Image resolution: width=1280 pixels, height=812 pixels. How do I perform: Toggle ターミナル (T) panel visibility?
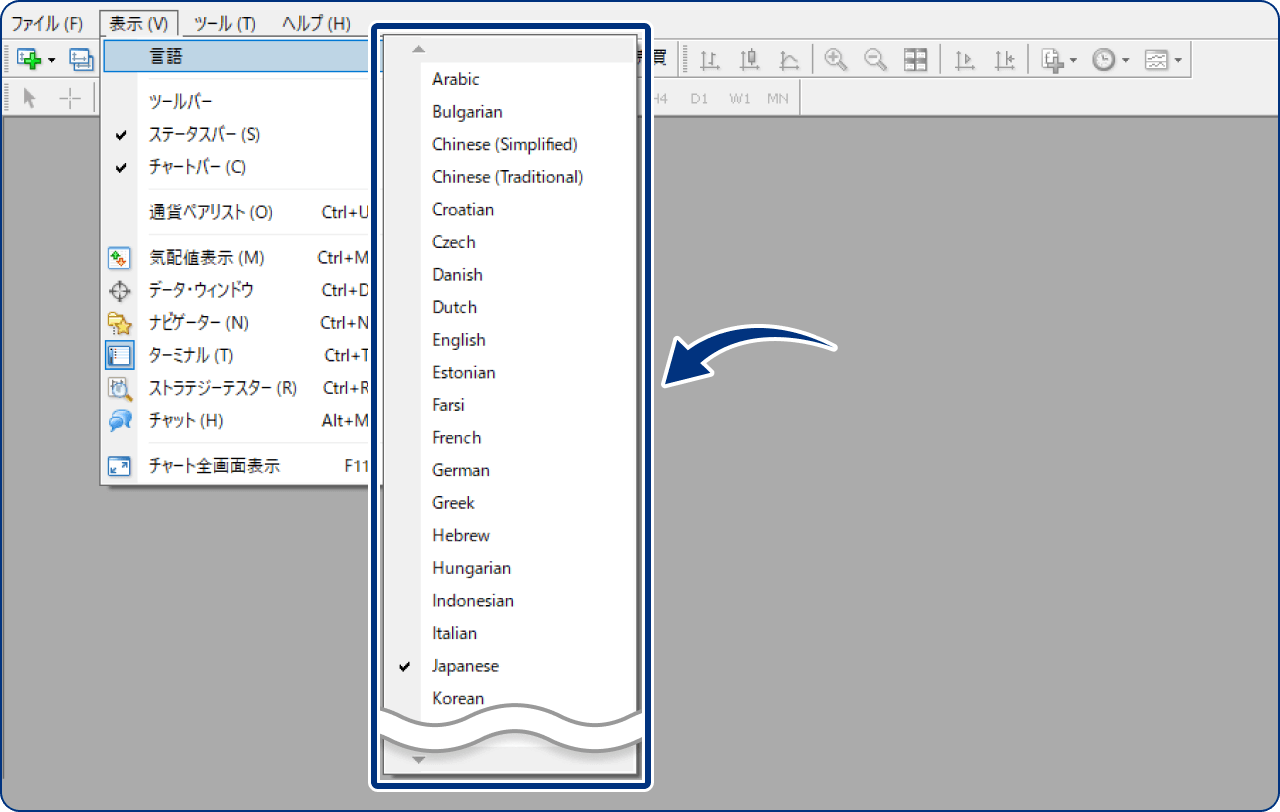191,355
